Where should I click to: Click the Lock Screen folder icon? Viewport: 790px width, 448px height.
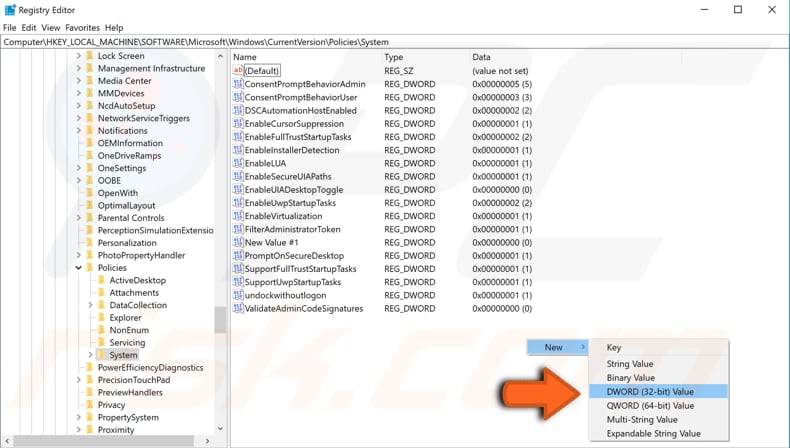pos(90,55)
